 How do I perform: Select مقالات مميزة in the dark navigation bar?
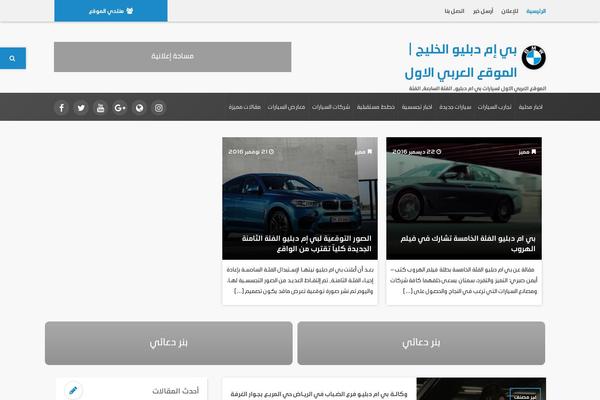point(245,107)
